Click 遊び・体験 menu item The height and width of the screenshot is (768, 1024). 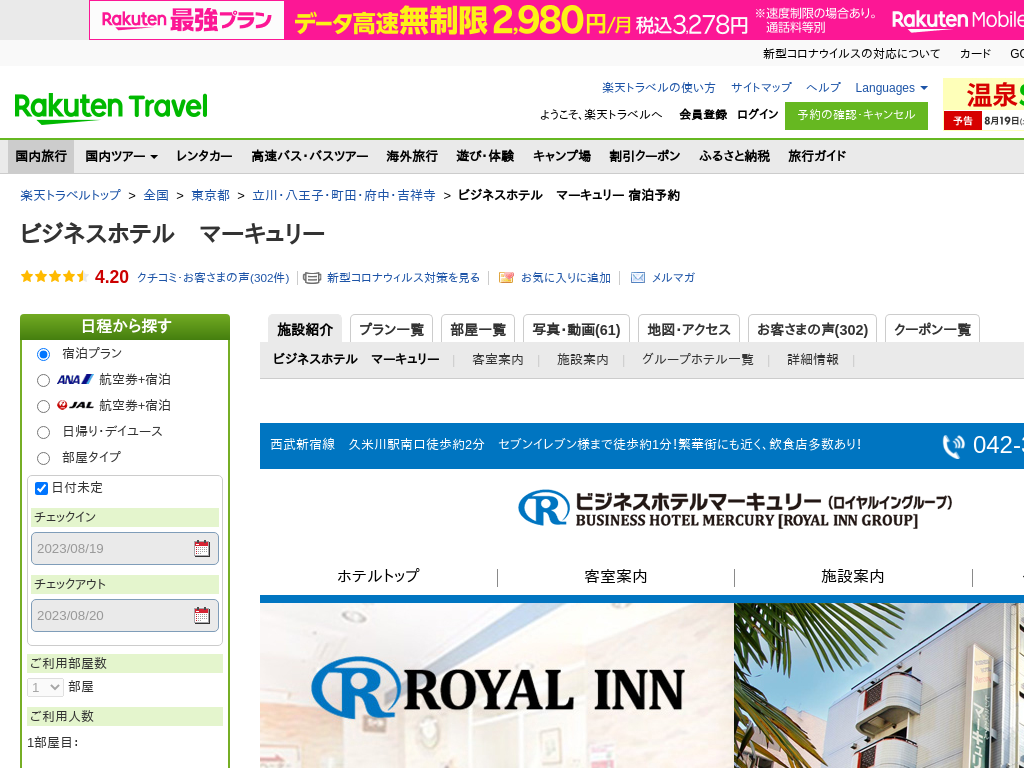pyautogui.click(x=485, y=156)
